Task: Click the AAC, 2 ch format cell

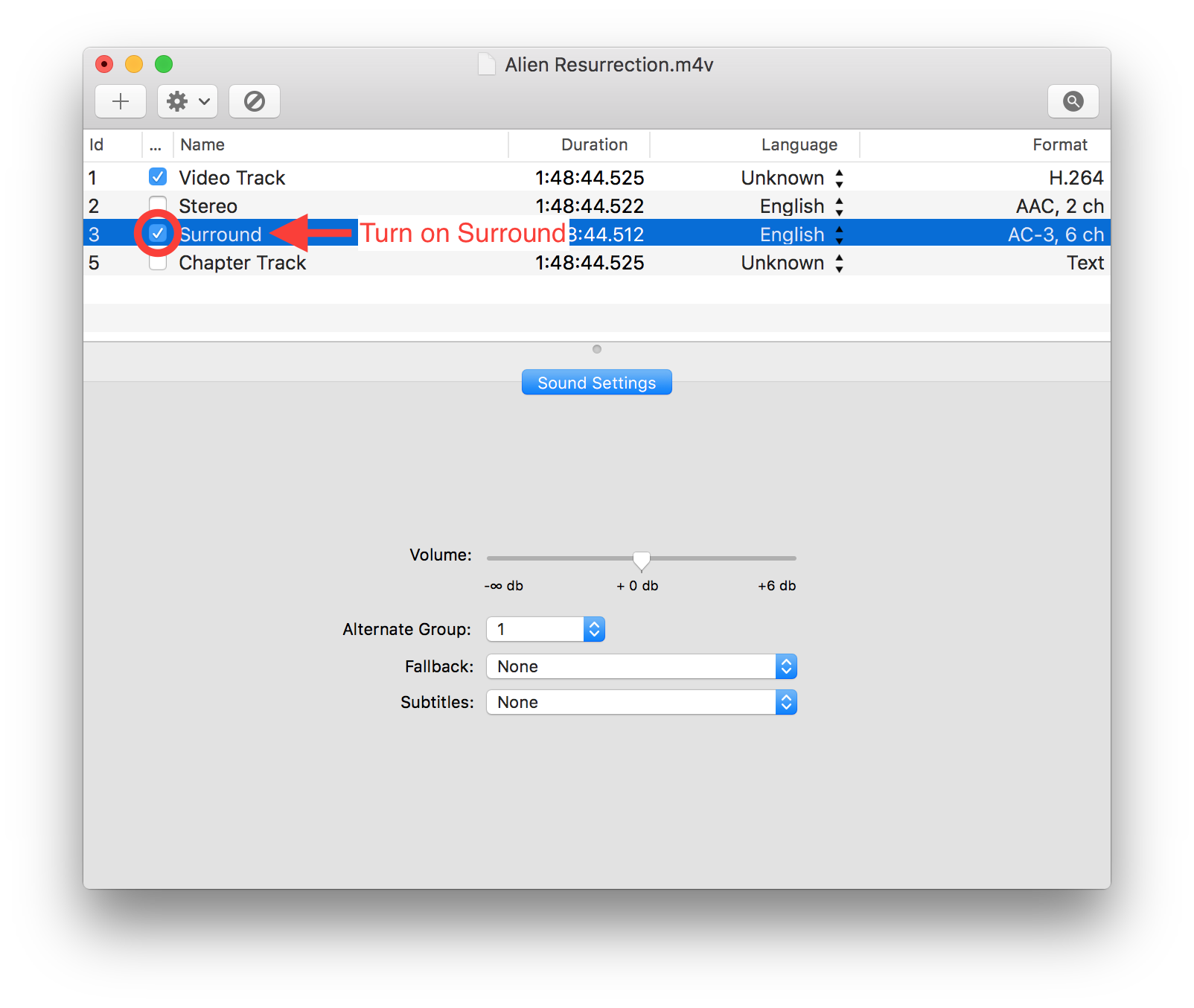Action: click(1060, 206)
